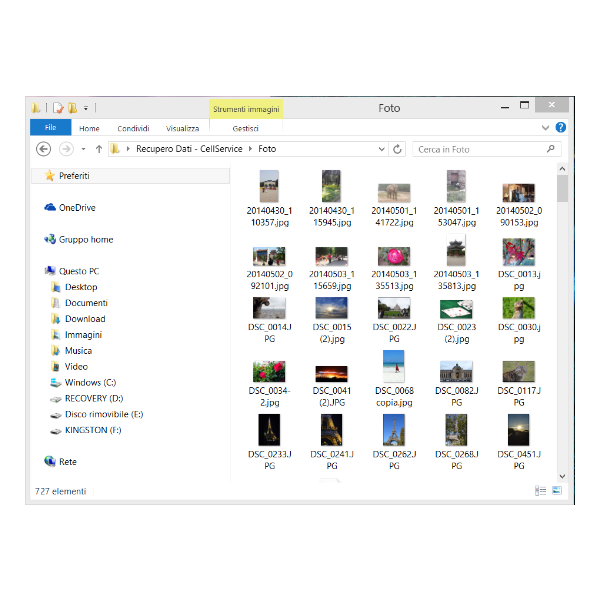Minimize the Foto window
600x600 pixels.
(x=505, y=107)
